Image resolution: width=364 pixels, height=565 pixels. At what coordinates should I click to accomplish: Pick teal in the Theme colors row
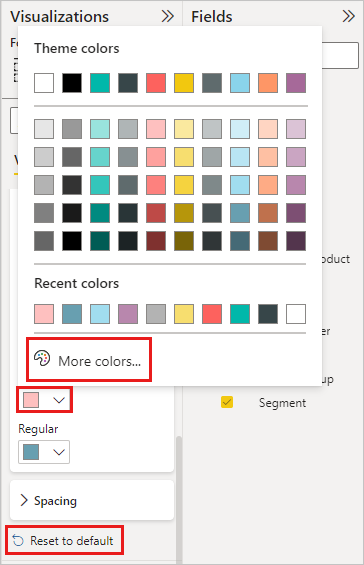[100, 83]
